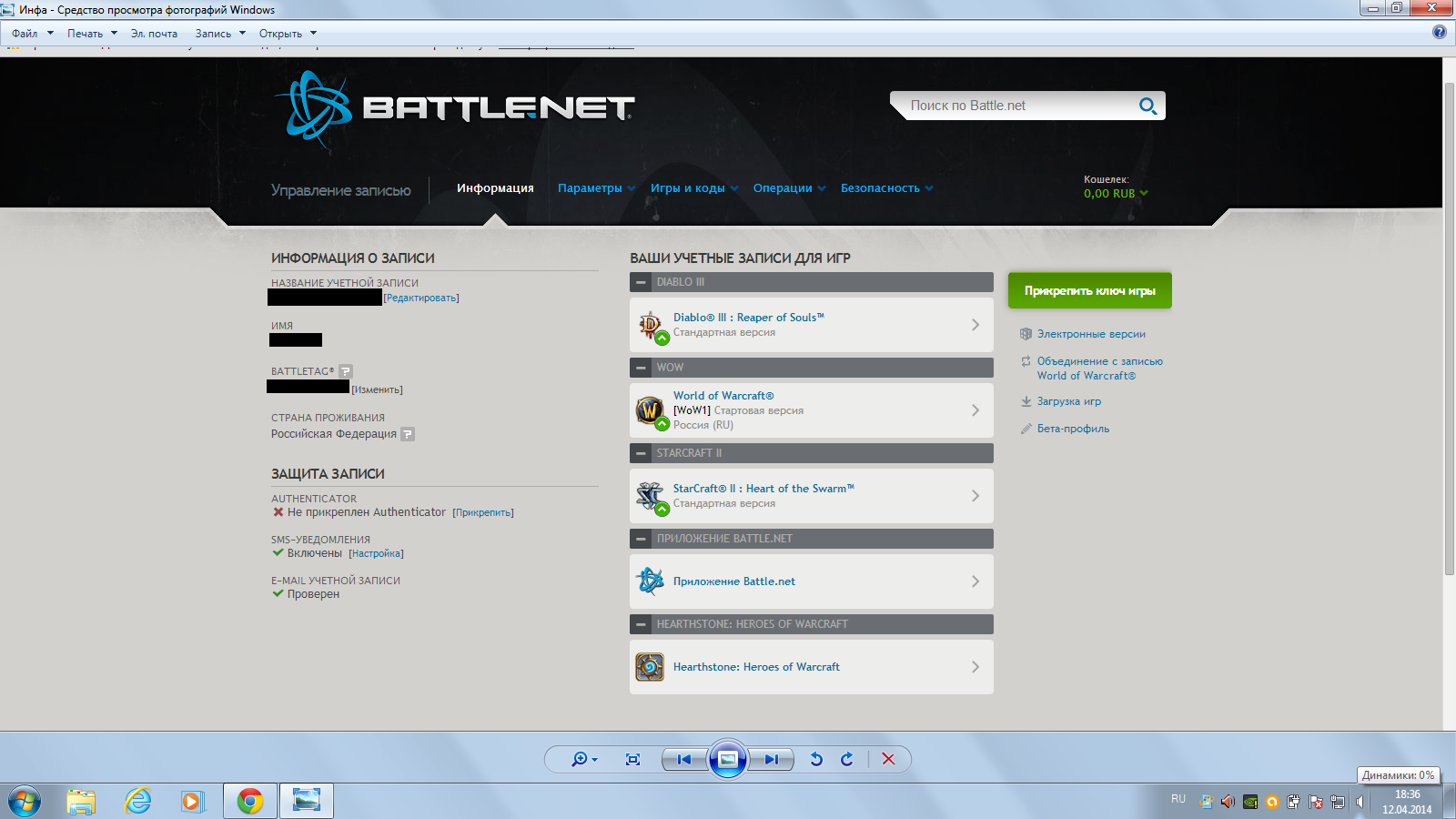Viewport: 1456px width, 819px height.
Task: Start the slide show with center button
Action: [x=728, y=759]
